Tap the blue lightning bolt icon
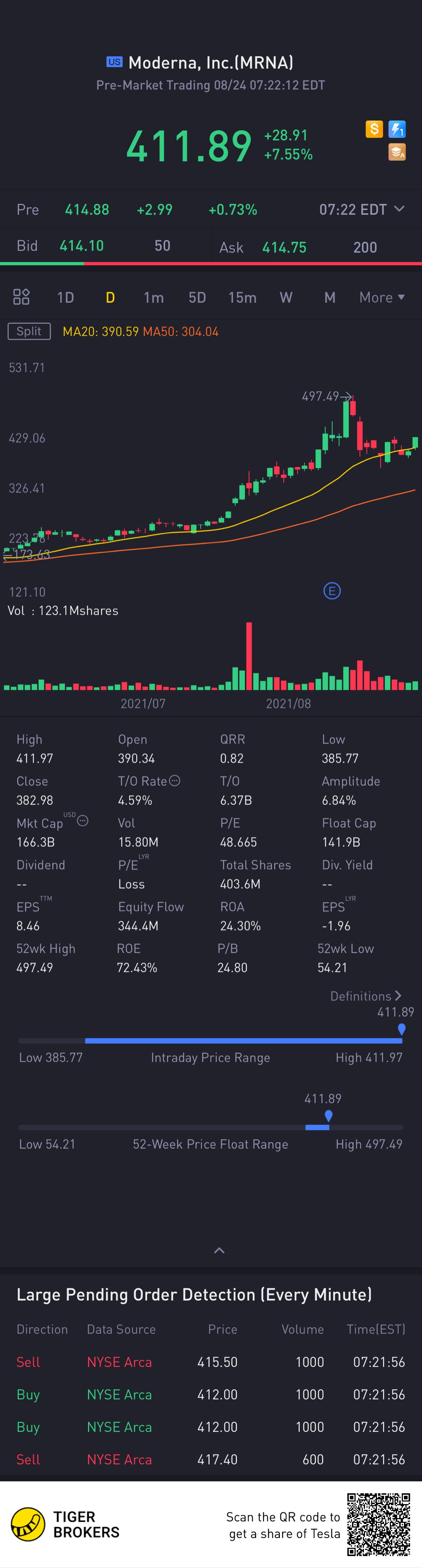 tap(397, 129)
